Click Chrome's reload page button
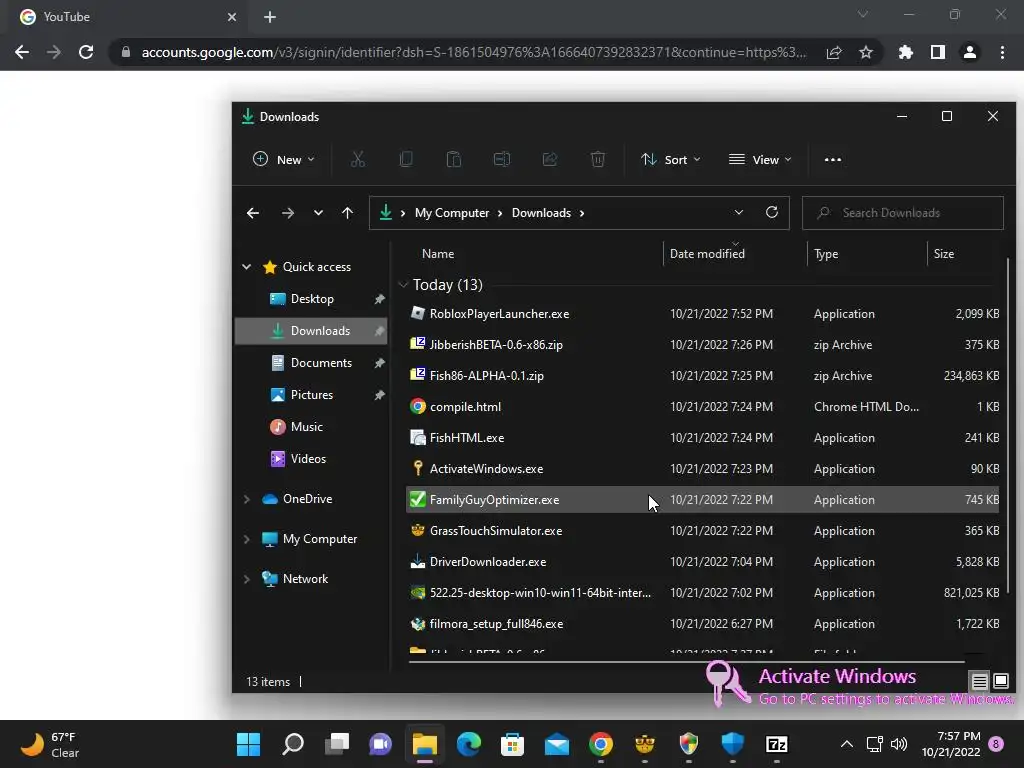Screen dimensions: 1024x768 click(x=86, y=52)
